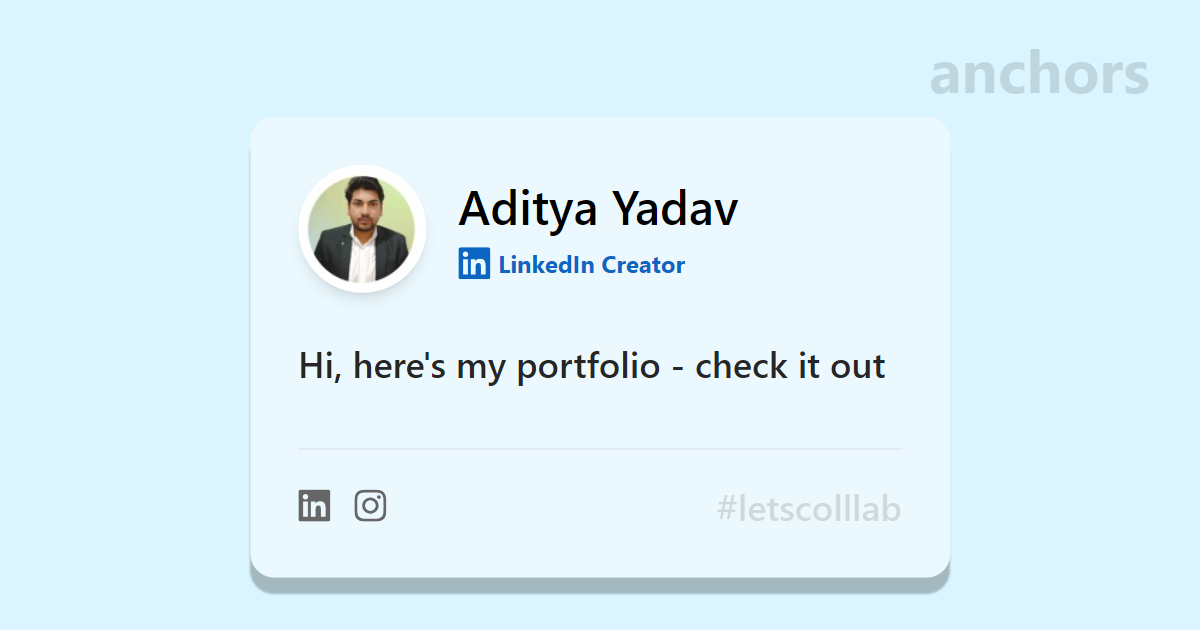Viewport: 1200px width, 630px height.
Task: Open the grey LinkedIn icon in card footer
Action: [x=314, y=506]
